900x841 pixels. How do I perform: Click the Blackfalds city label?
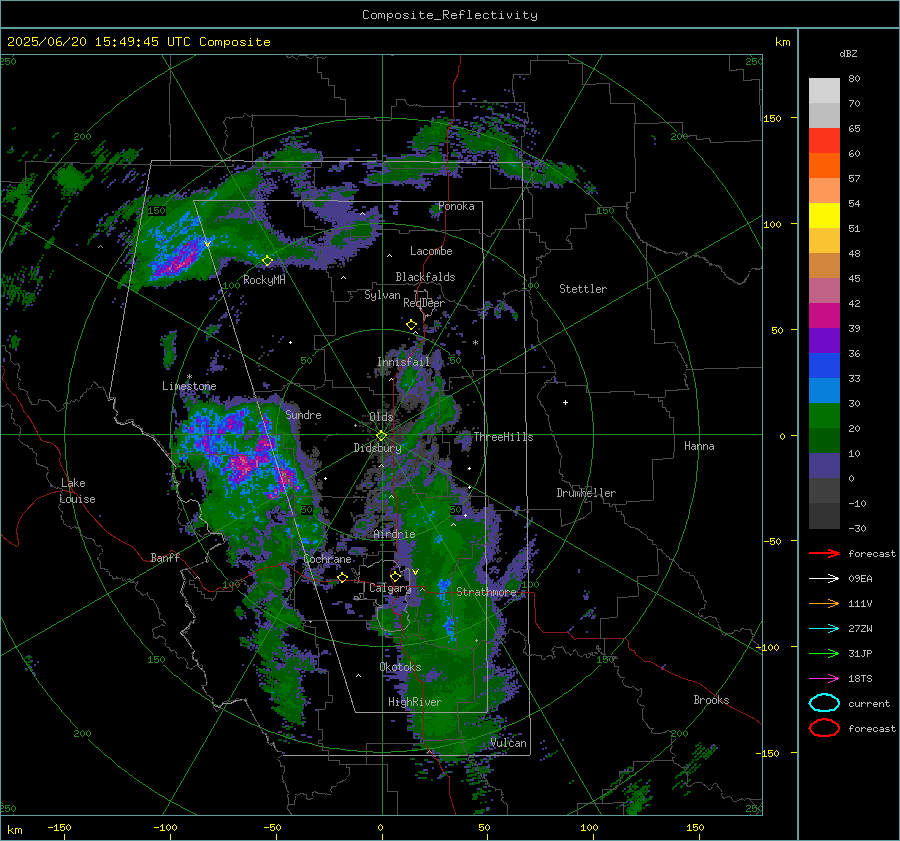(x=425, y=277)
